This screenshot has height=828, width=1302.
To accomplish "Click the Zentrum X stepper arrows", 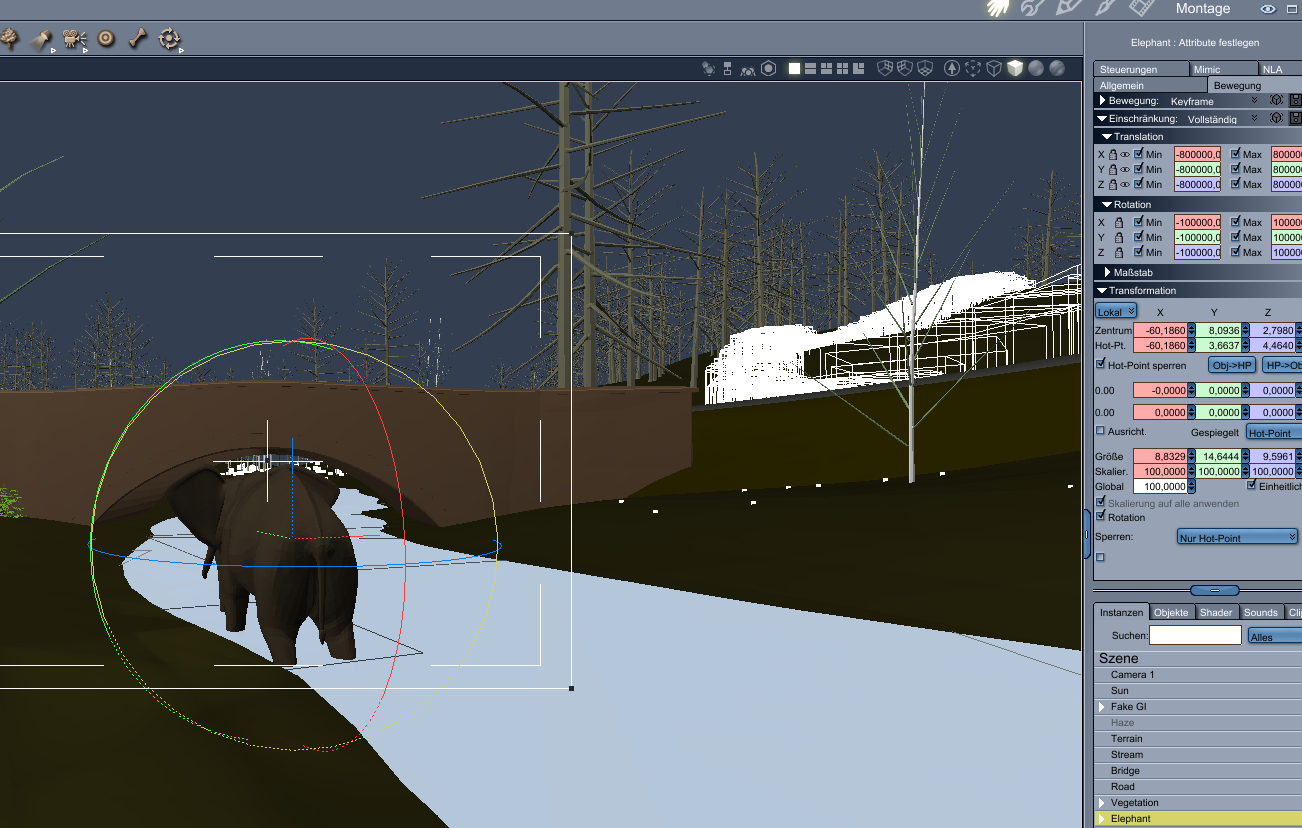I will pos(1191,330).
